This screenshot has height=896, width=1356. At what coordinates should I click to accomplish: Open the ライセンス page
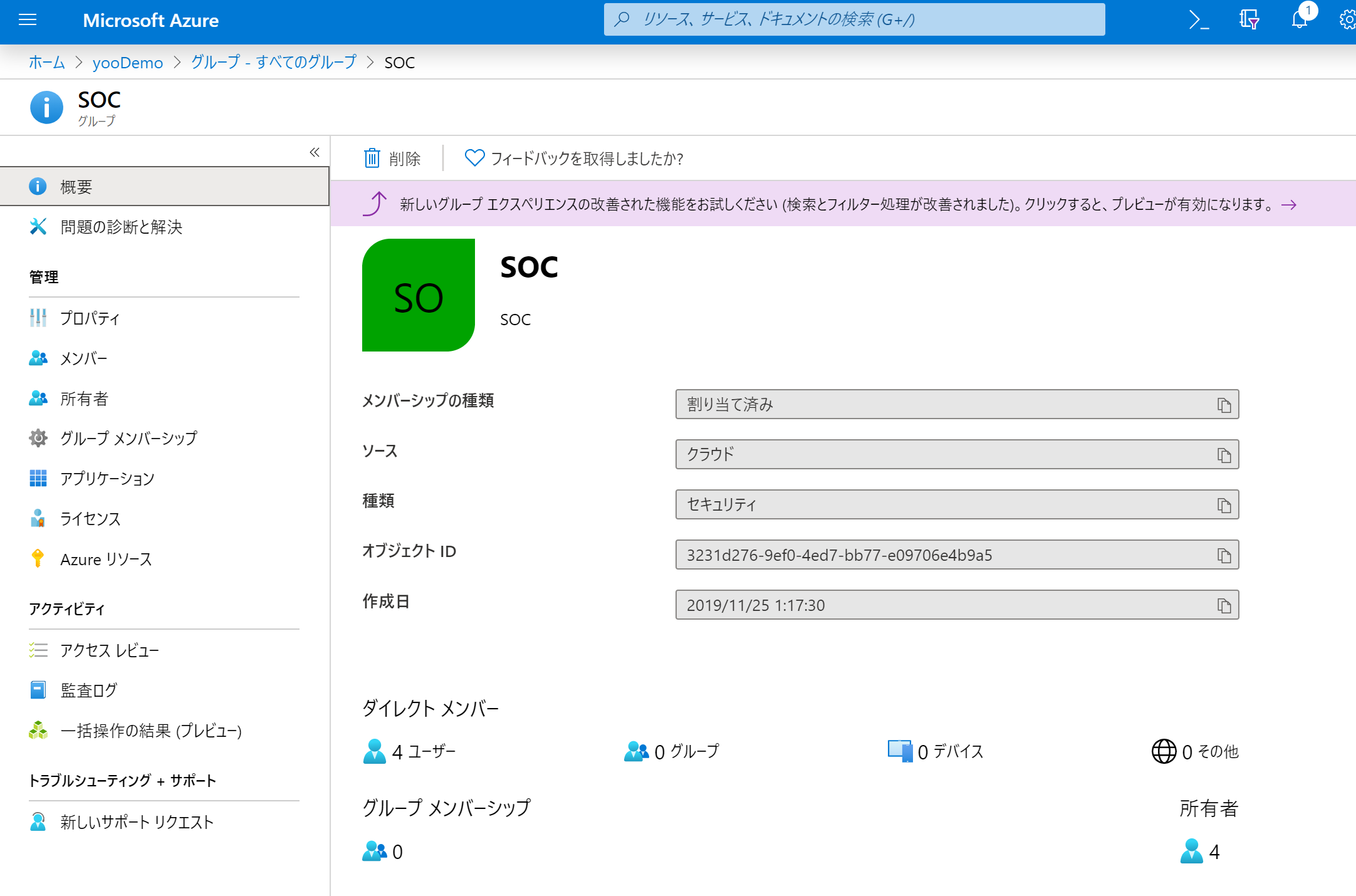pyautogui.click(x=90, y=519)
